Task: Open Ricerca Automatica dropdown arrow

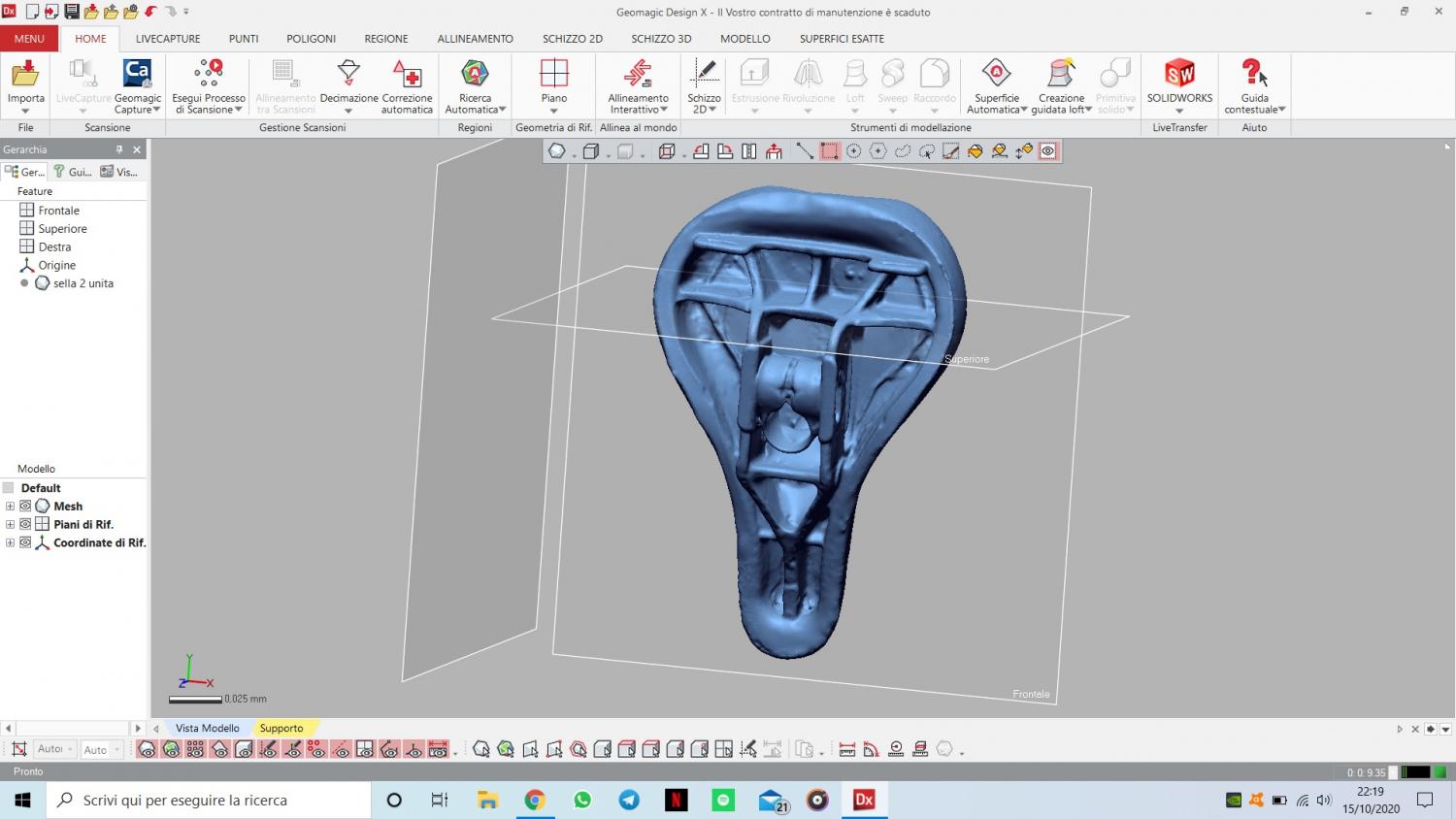Action: [502, 110]
